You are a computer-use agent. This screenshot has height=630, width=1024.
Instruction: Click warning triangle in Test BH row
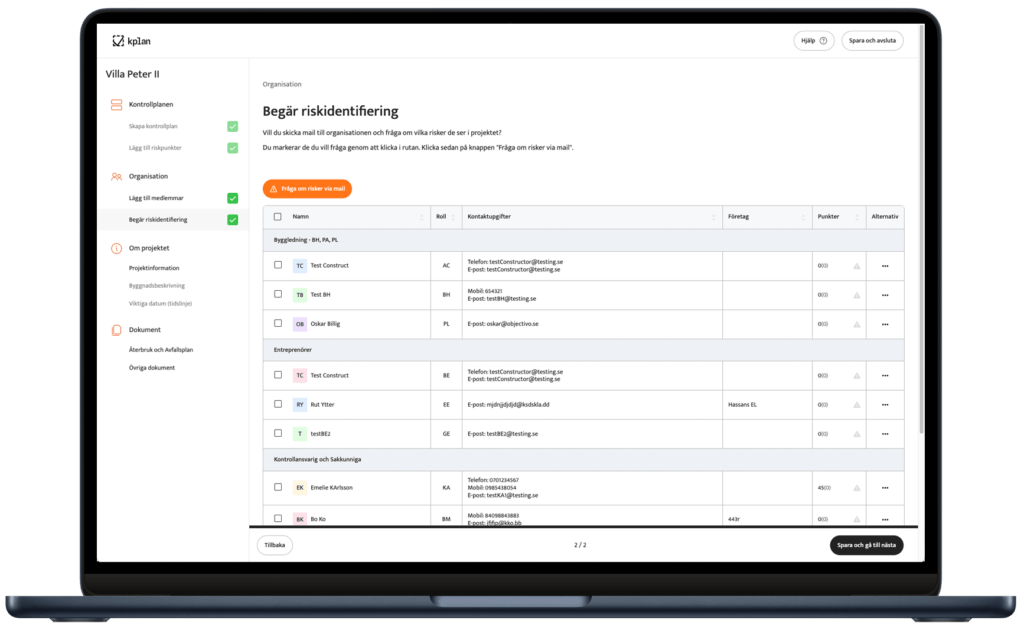tap(856, 295)
